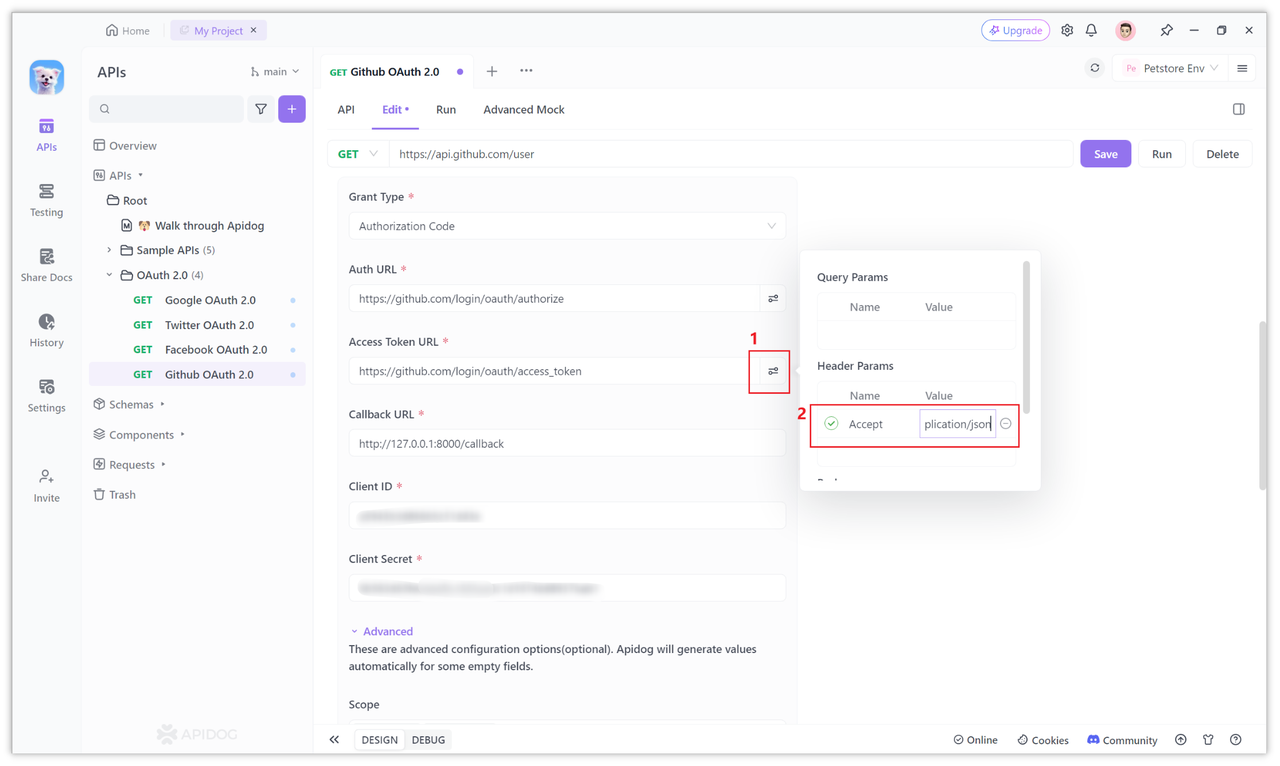Click the refresh icon near environment selector

[x=1095, y=68]
